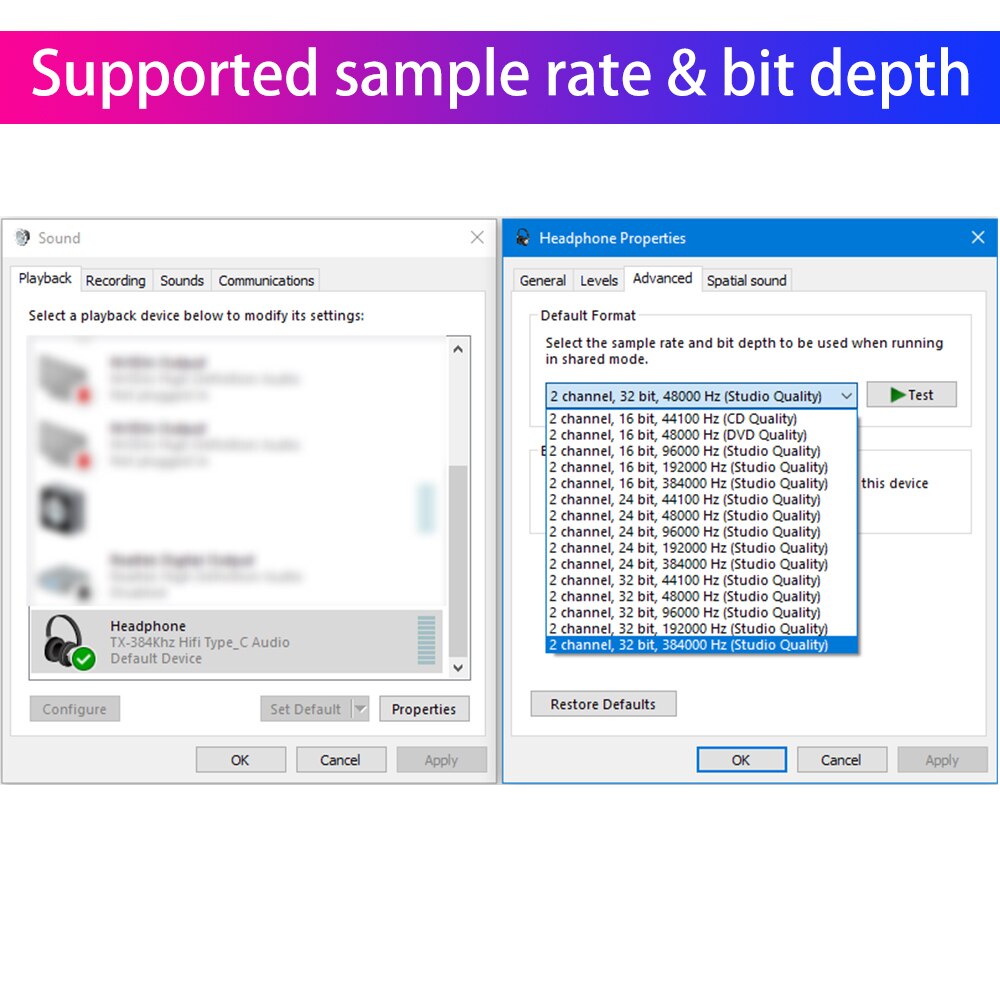Select 32 bit, 48000 Hz list entry
Viewport: 1000px width, 1000px height.
pos(702,596)
